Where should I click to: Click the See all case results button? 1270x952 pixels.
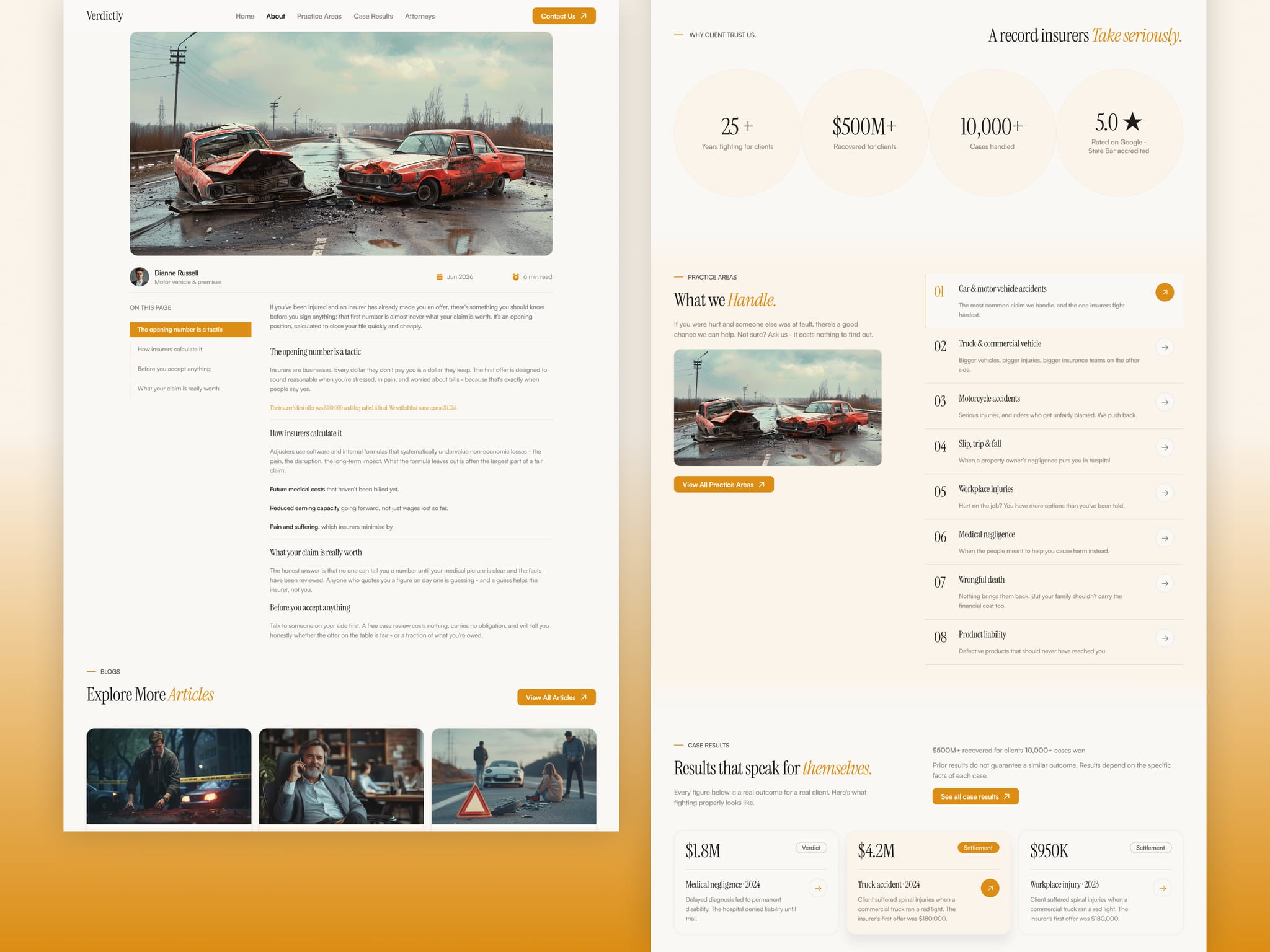pos(975,796)
